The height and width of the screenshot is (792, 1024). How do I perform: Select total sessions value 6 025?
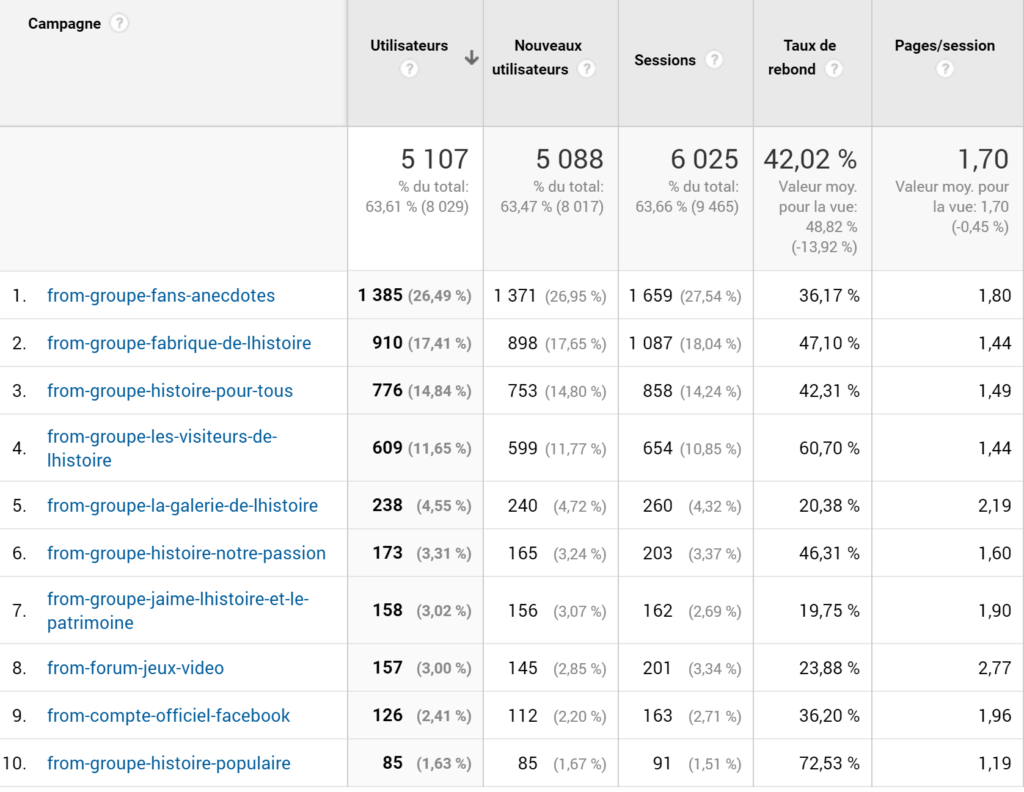(x=705, y=159)
